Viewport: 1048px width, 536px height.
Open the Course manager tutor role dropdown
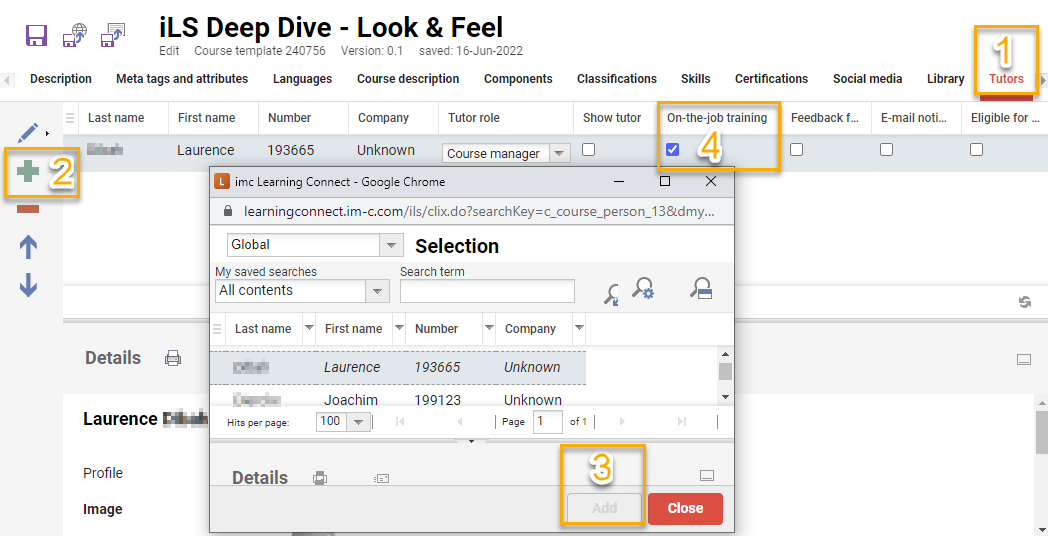point(560,154)
